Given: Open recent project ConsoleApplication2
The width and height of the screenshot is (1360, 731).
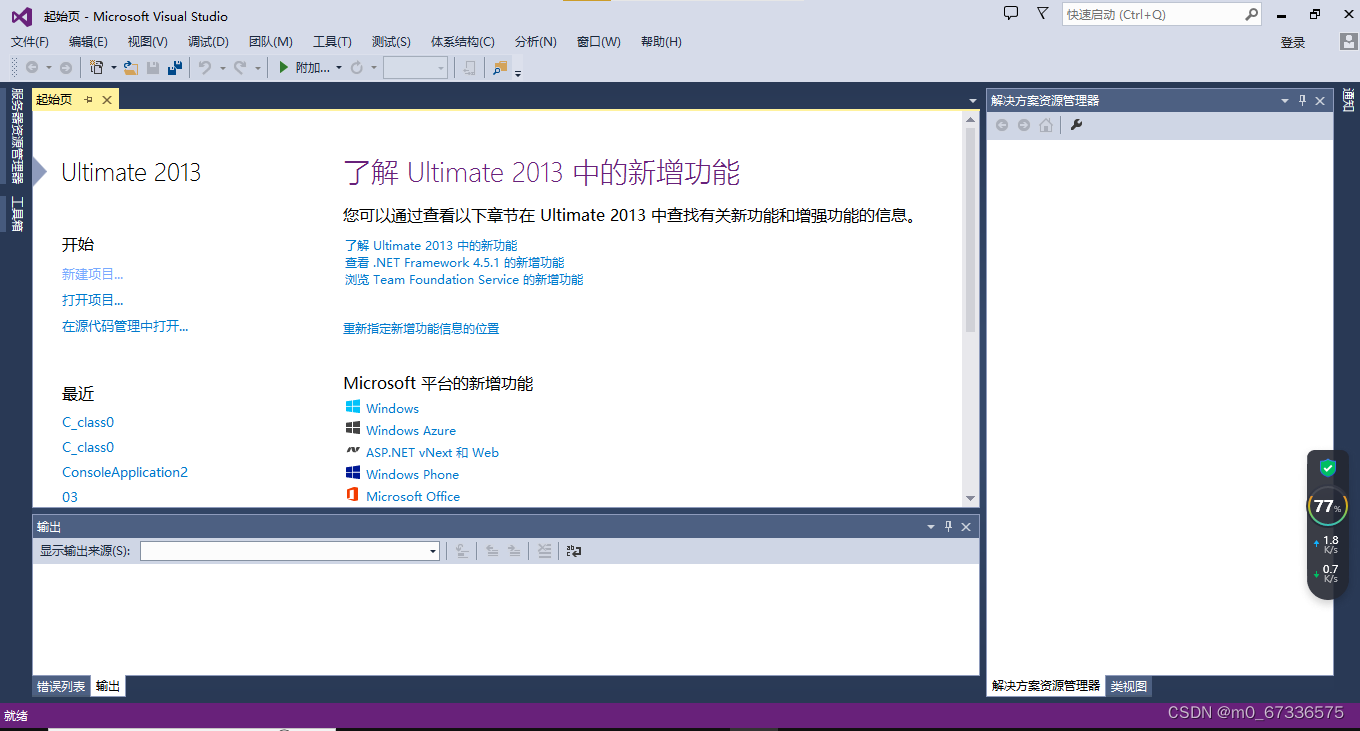Looking at the screenshot, I should click(x=124, y=471).
